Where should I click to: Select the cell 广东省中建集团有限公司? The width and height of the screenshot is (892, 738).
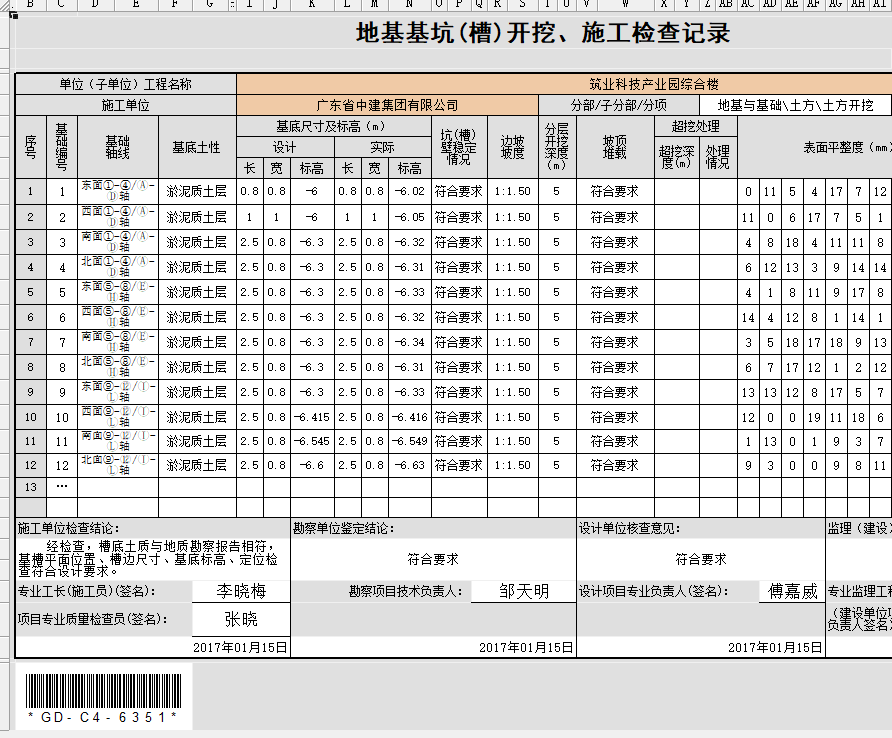point(387,105)
